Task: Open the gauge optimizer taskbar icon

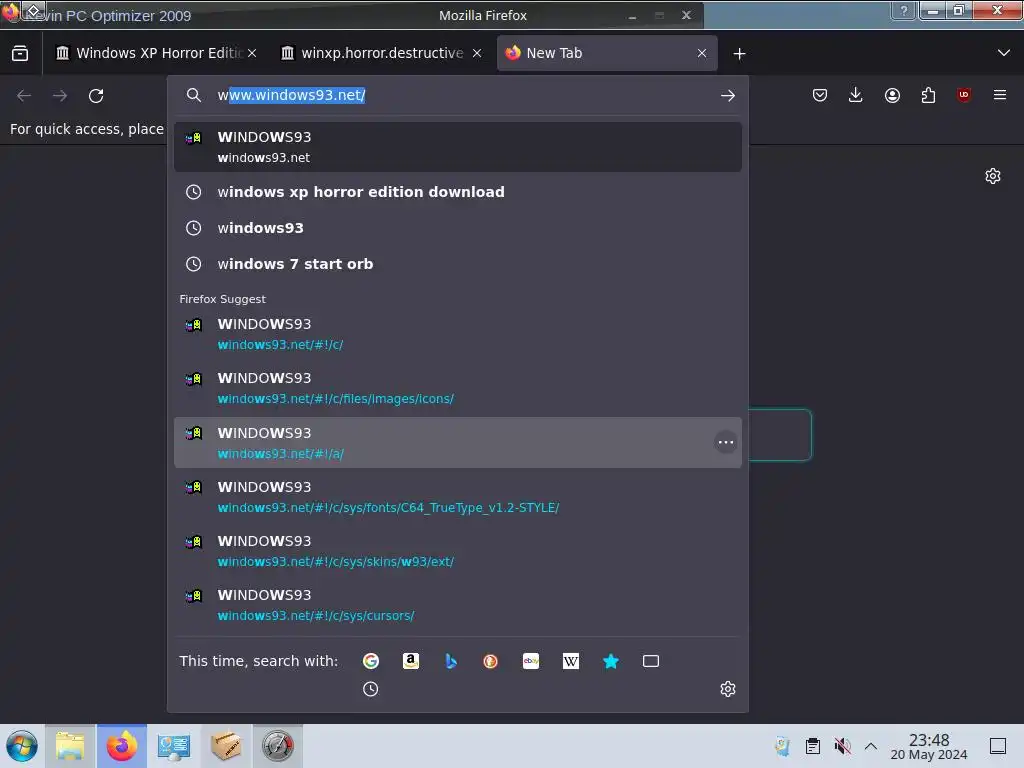Action: pyautogui.click(x=278, y=746)
